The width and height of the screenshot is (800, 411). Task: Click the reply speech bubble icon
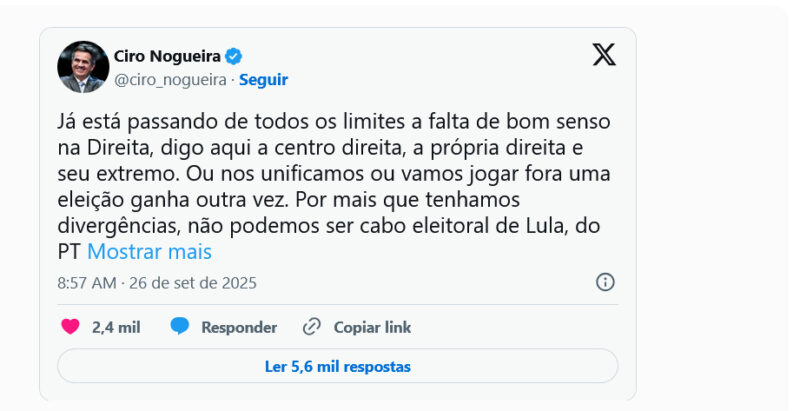click(x=180, y=327)
